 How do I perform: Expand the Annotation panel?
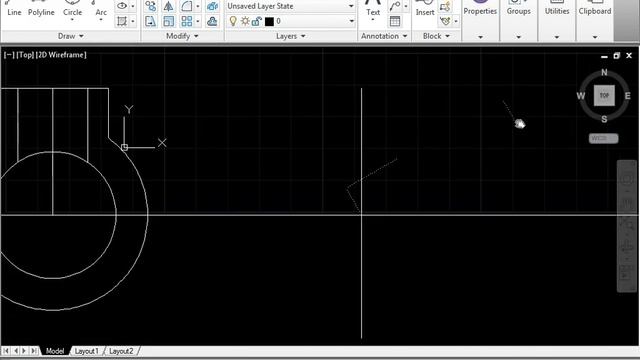click(x=384, y=36)
